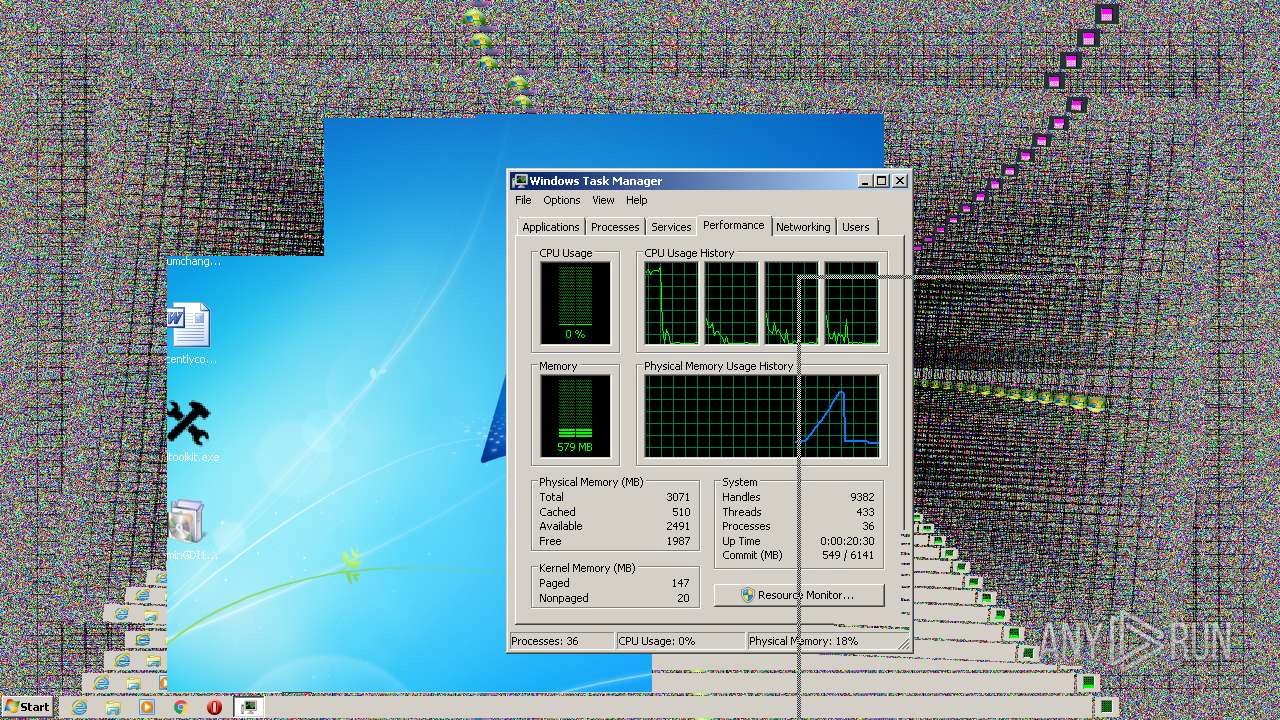The height and width of the screenshot is (720, 1280).
Task: Click the CPU Usage gauge
Action: pos(575,303)
